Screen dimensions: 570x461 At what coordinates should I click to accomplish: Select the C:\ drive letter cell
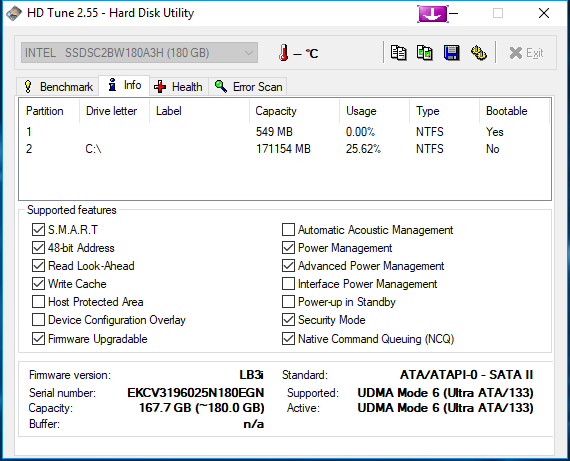coord(93,149)
